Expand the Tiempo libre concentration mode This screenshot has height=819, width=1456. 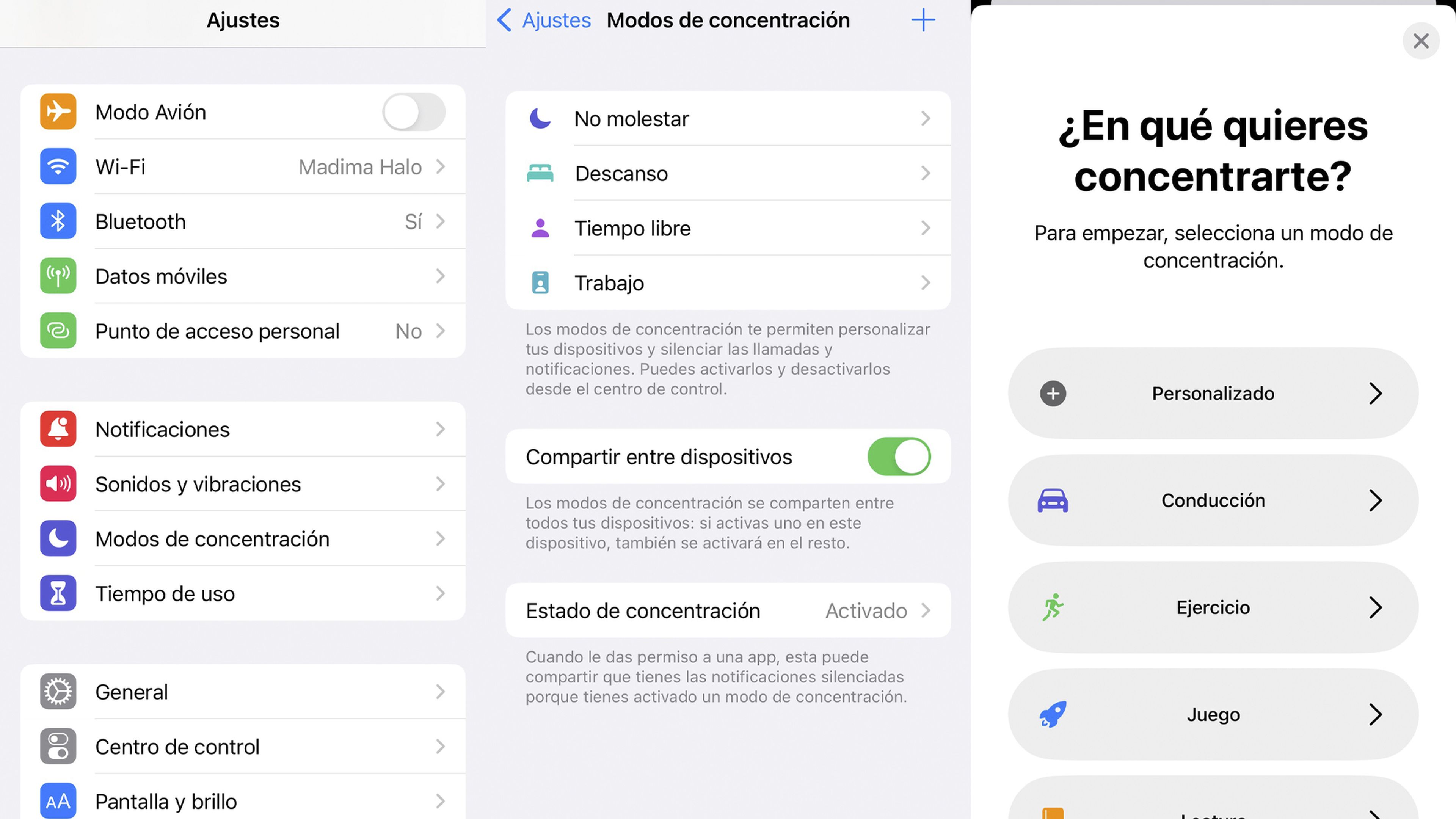coord(727,227)
